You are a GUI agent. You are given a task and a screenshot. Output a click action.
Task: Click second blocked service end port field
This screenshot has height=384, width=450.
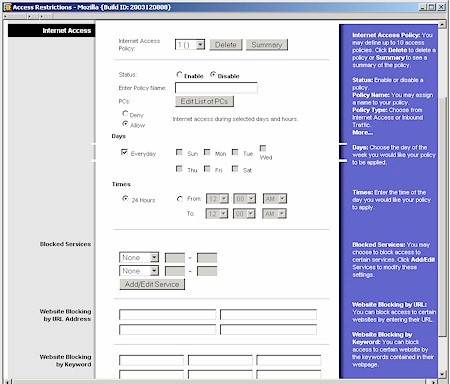(x=207, y=271)
